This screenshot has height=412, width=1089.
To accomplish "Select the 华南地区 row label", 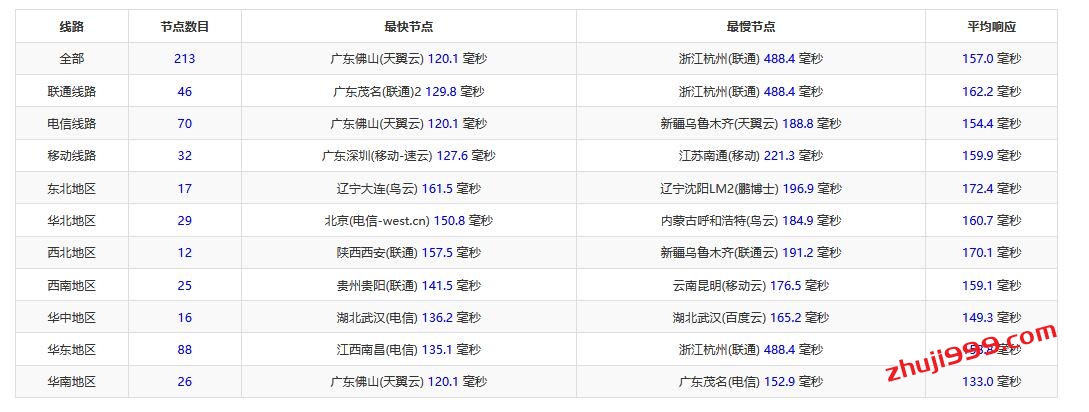I will point(72,381).
